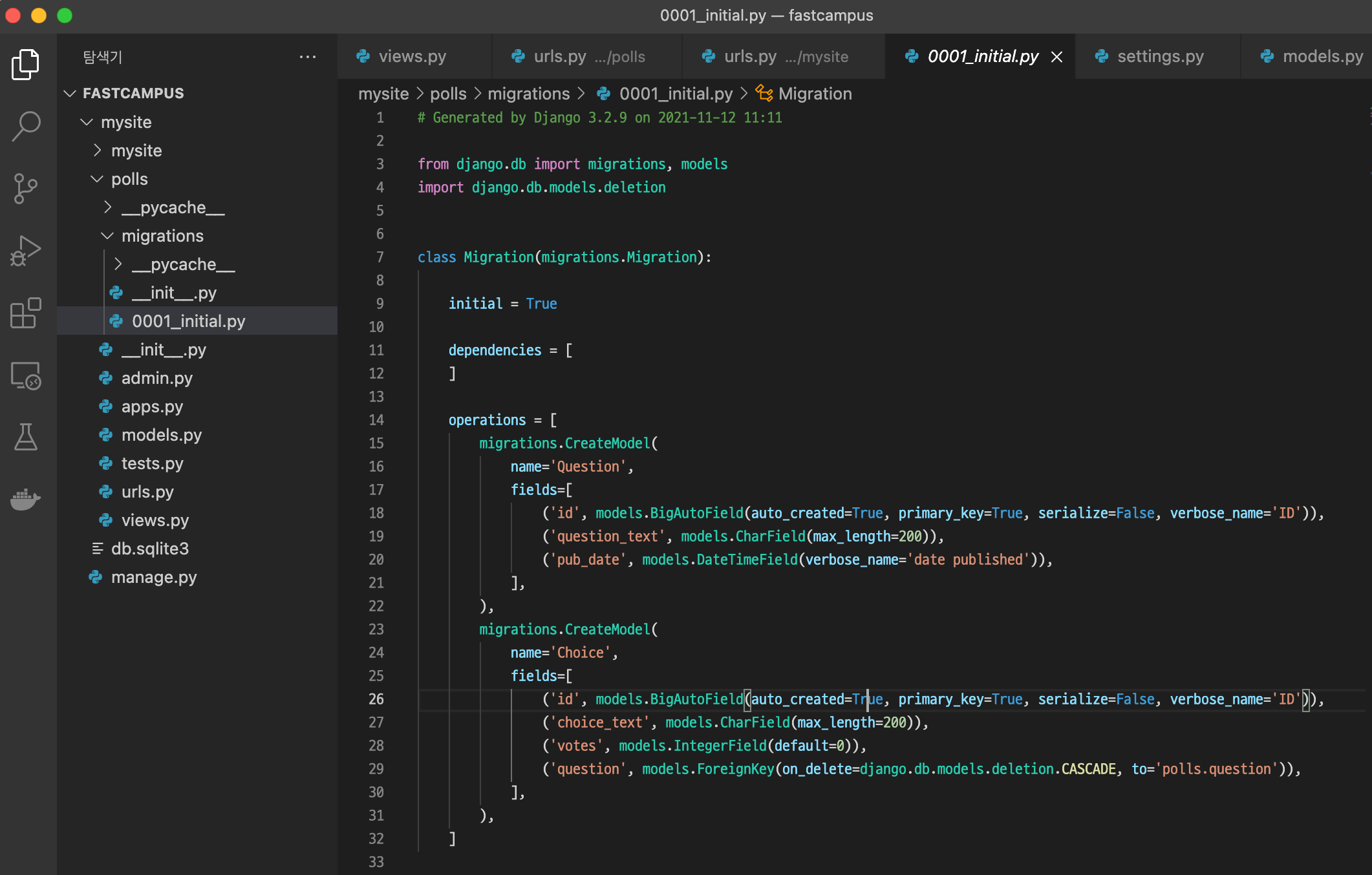Open the Explorer view in activity bar
This screenshot has width=1372, height=875.
[x=26, y=65]
